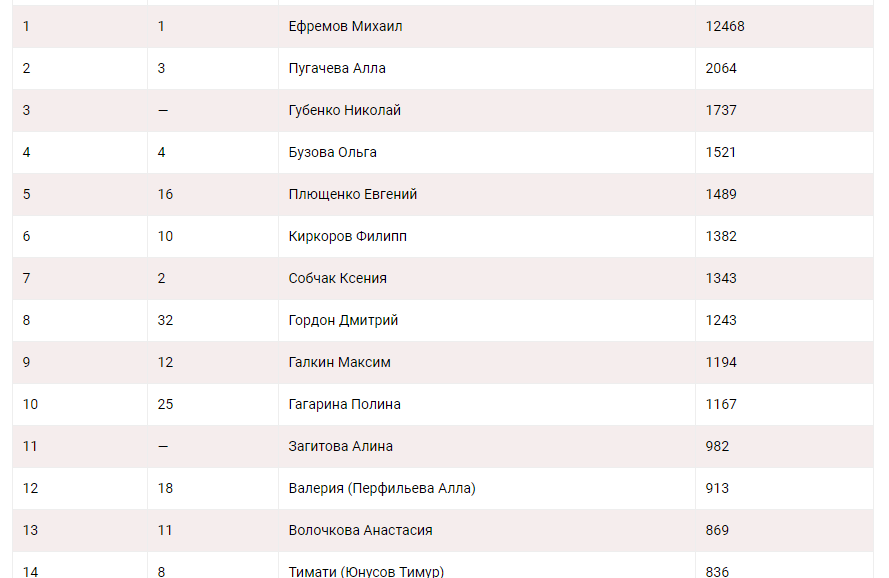The image size is (889, 578).
Task: Click on Губенко Николай in the table
Action: (344, 110)
